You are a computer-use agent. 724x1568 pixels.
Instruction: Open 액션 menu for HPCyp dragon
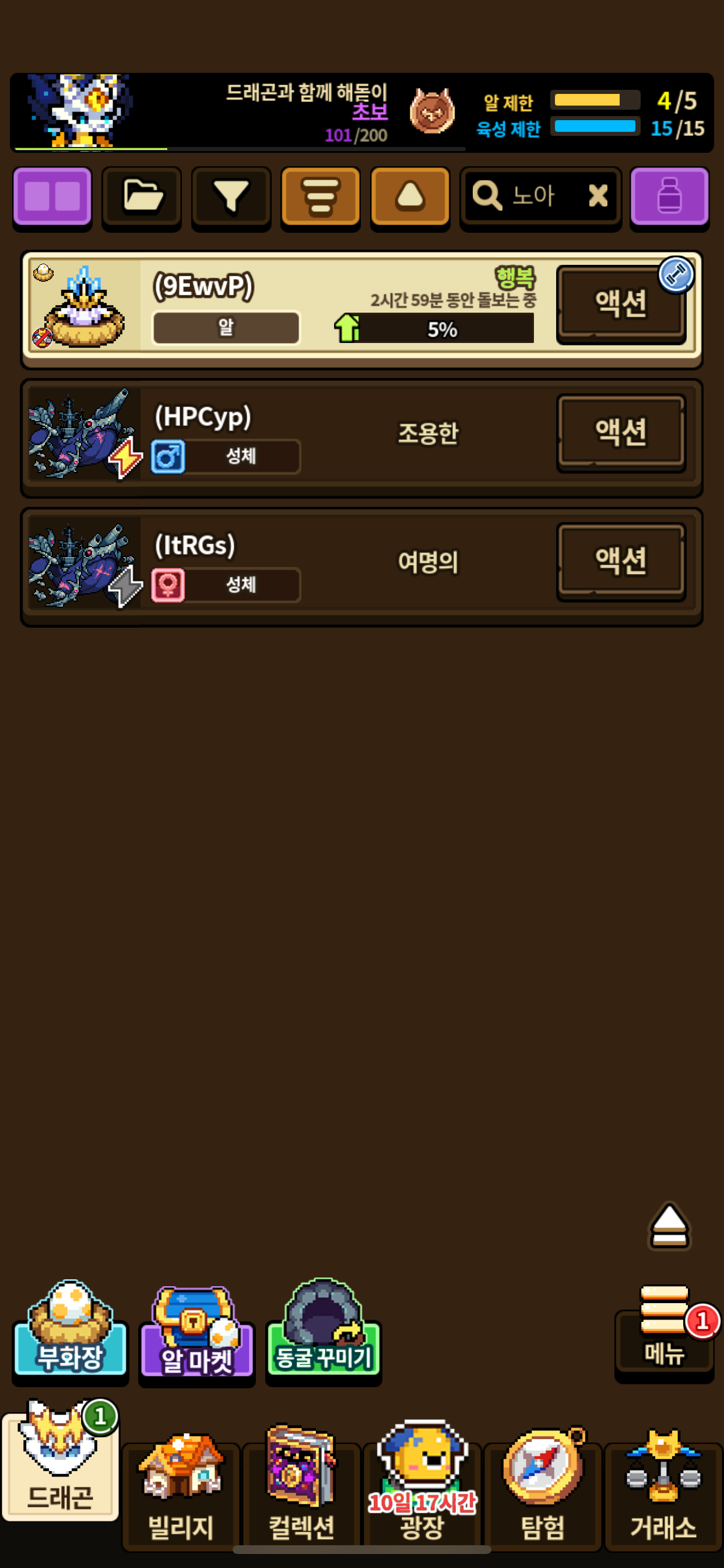tap(621, 432)
